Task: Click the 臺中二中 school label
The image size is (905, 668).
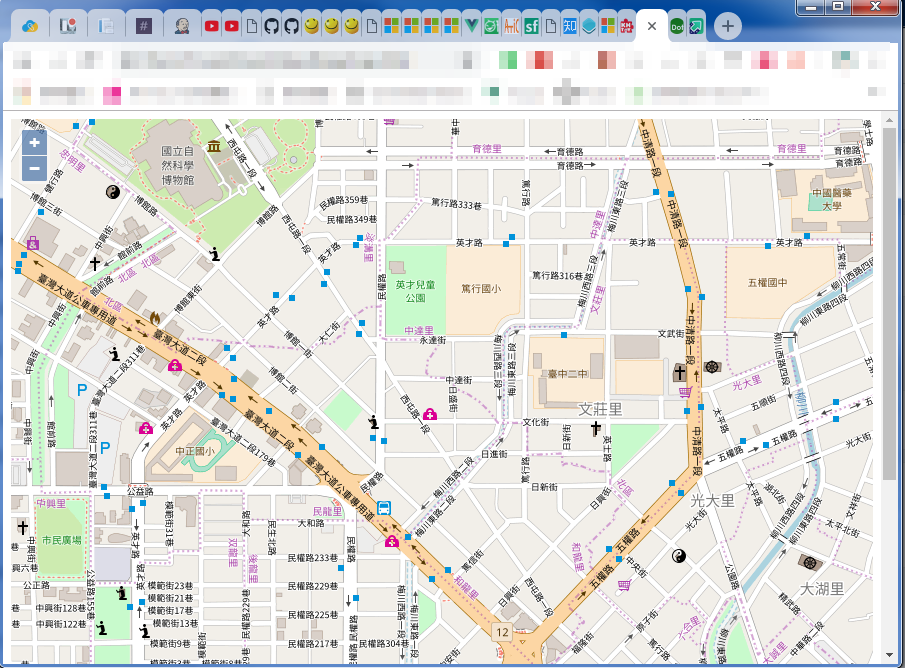Action: (x=567, y=374)
